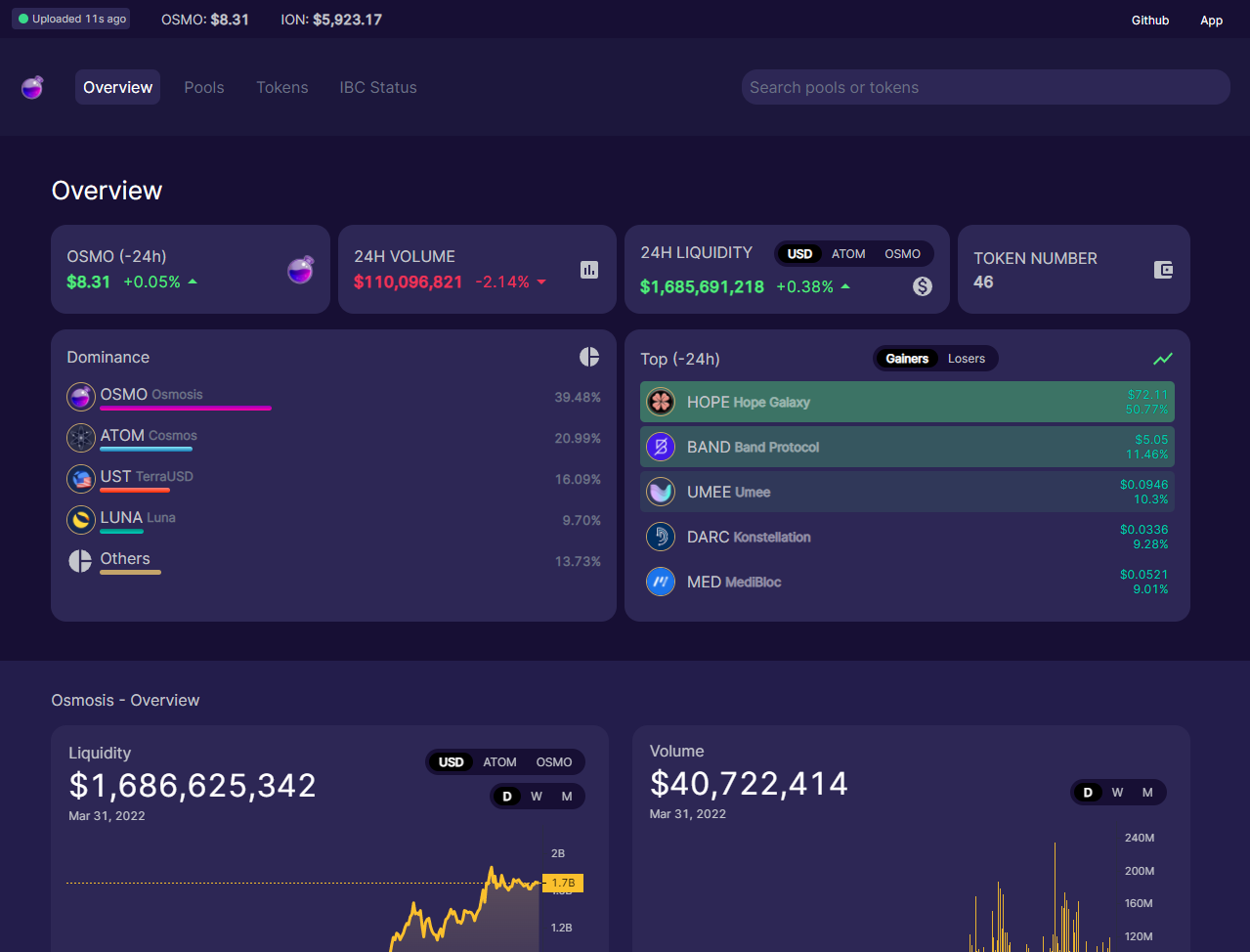
Task: Open the App link in the top bar
Action: coord(1212,20)
